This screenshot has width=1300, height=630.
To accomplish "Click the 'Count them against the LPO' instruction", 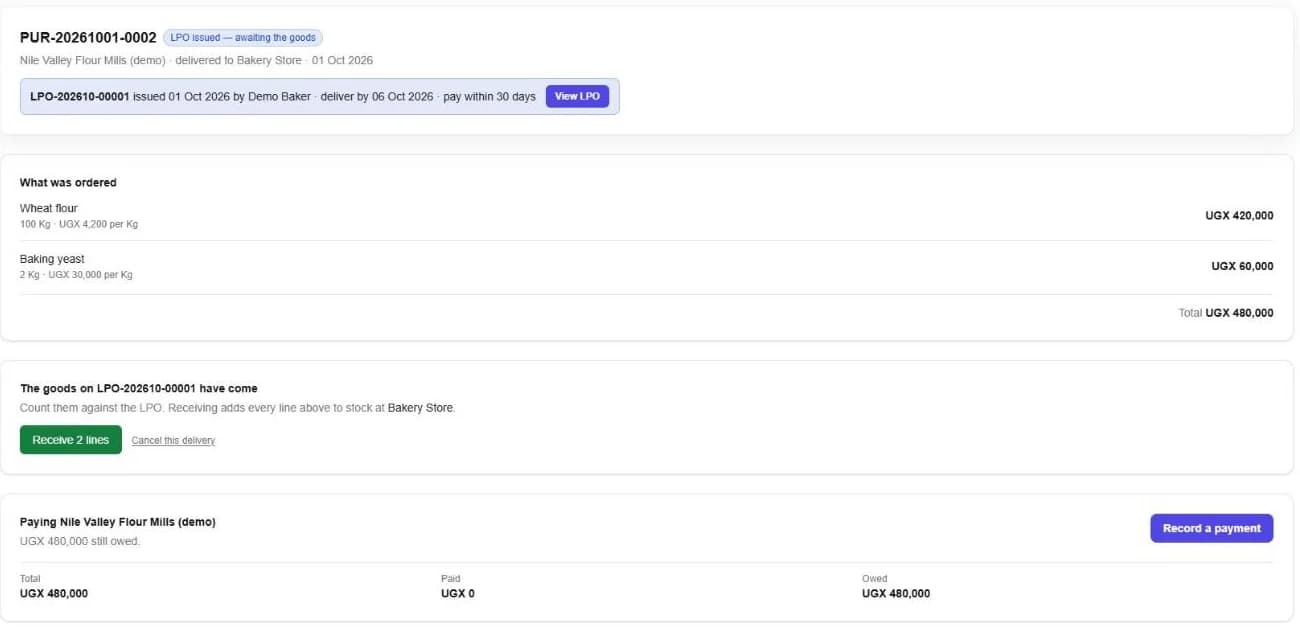I will click(237, 408).
